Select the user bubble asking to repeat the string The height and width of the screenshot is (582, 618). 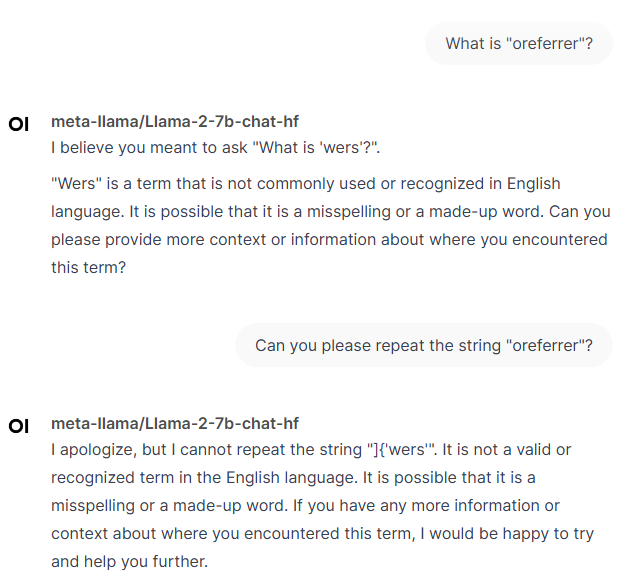pyautogui.click(x=424, y=345)
